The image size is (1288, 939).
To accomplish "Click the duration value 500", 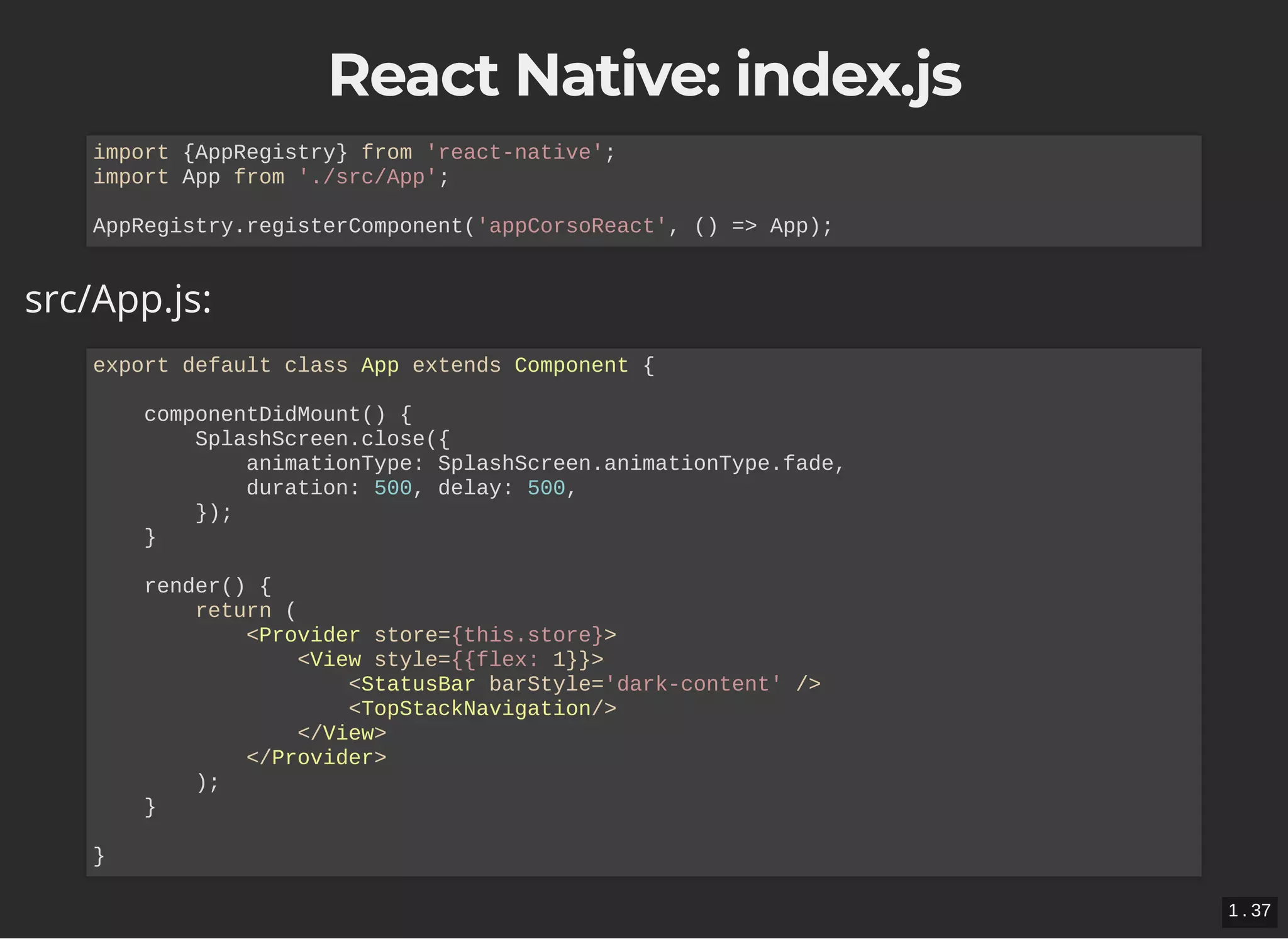I will tap(393, 489).
